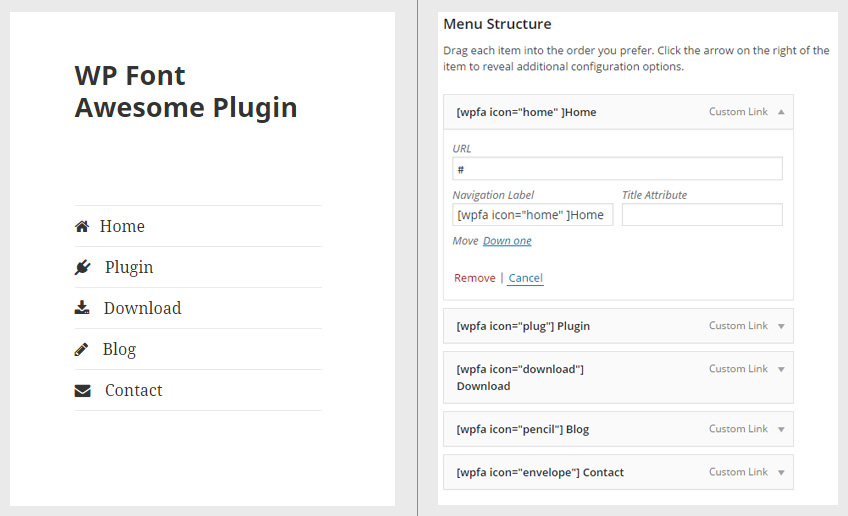The height and width of the screenshot is (516, 848).
Task: Expand the Plugin menu item arrow
Action: tap(781, 326)
